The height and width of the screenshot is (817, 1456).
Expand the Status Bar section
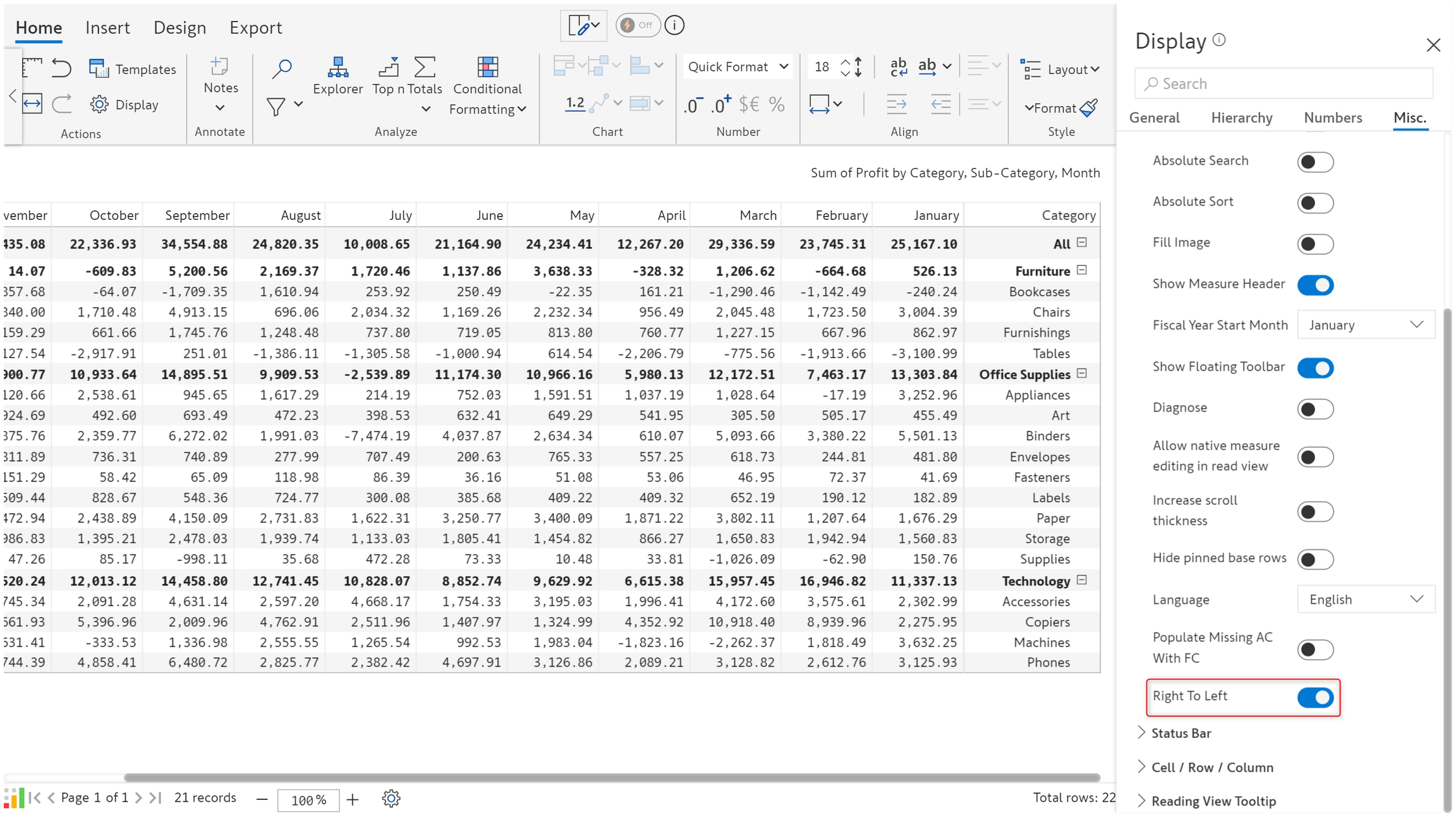pos(1180,733)
